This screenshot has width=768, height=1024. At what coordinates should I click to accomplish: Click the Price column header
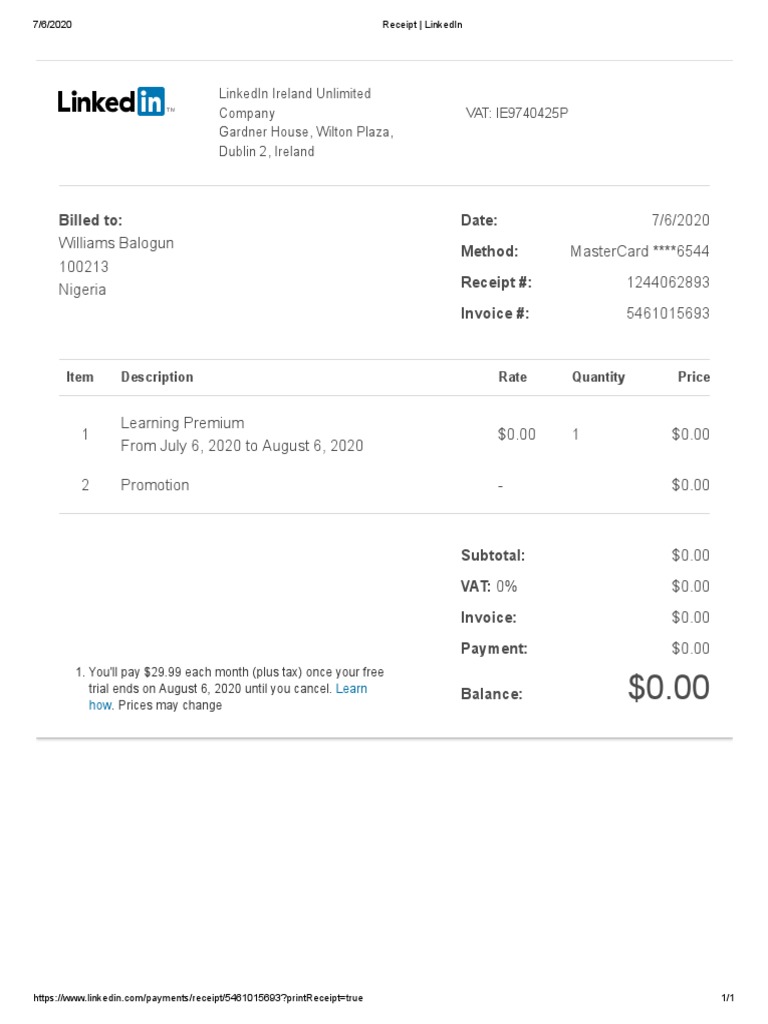coord(693,377)
